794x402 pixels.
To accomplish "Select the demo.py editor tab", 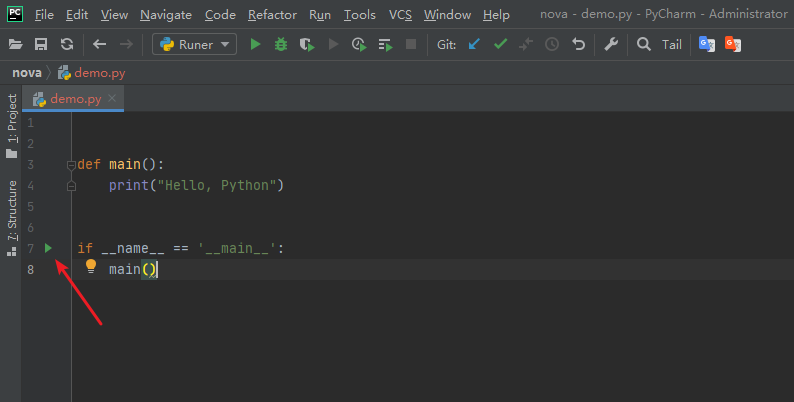I will tap(75, 99).
